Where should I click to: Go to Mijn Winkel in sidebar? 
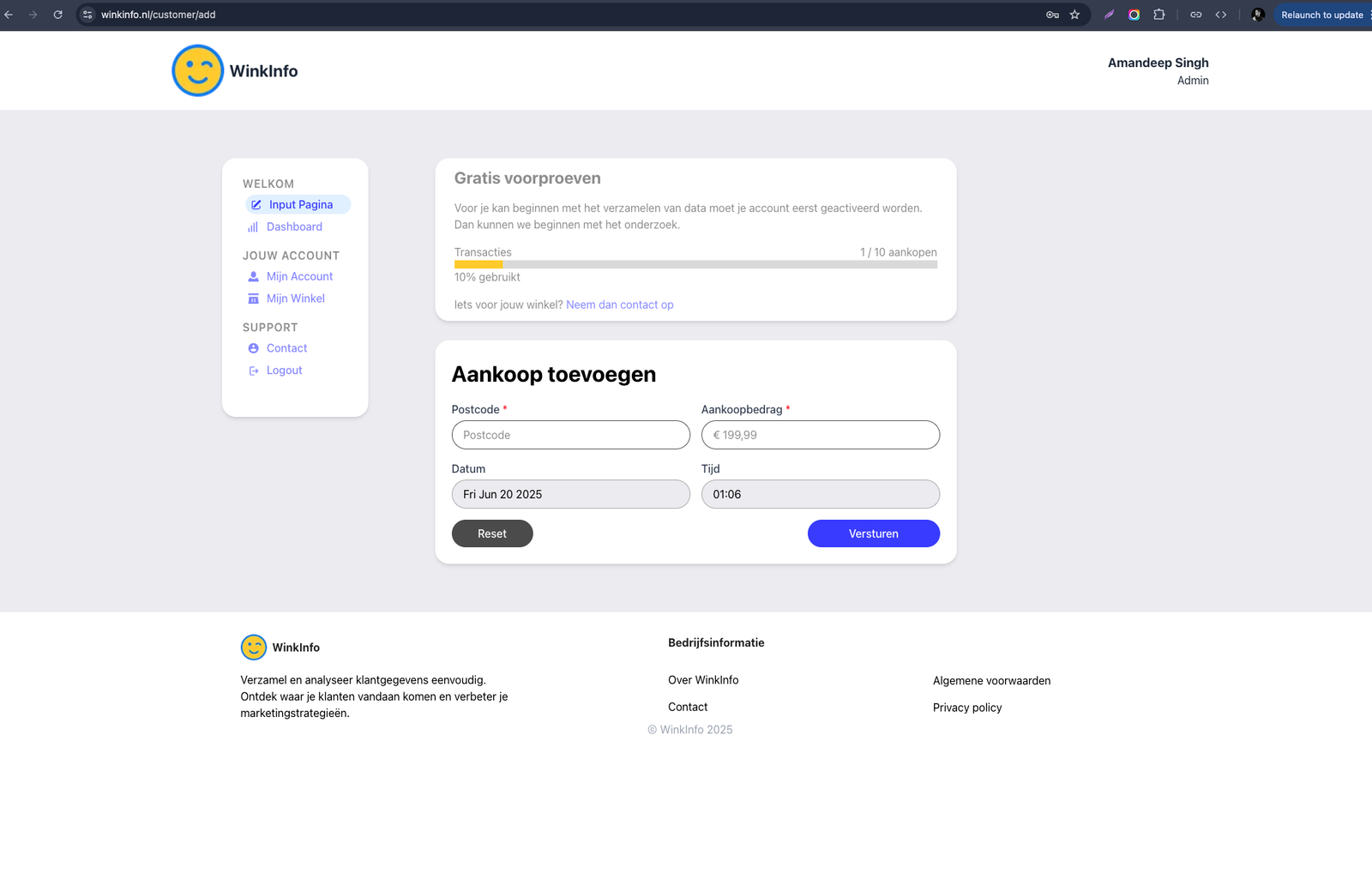tap(295, 299)
